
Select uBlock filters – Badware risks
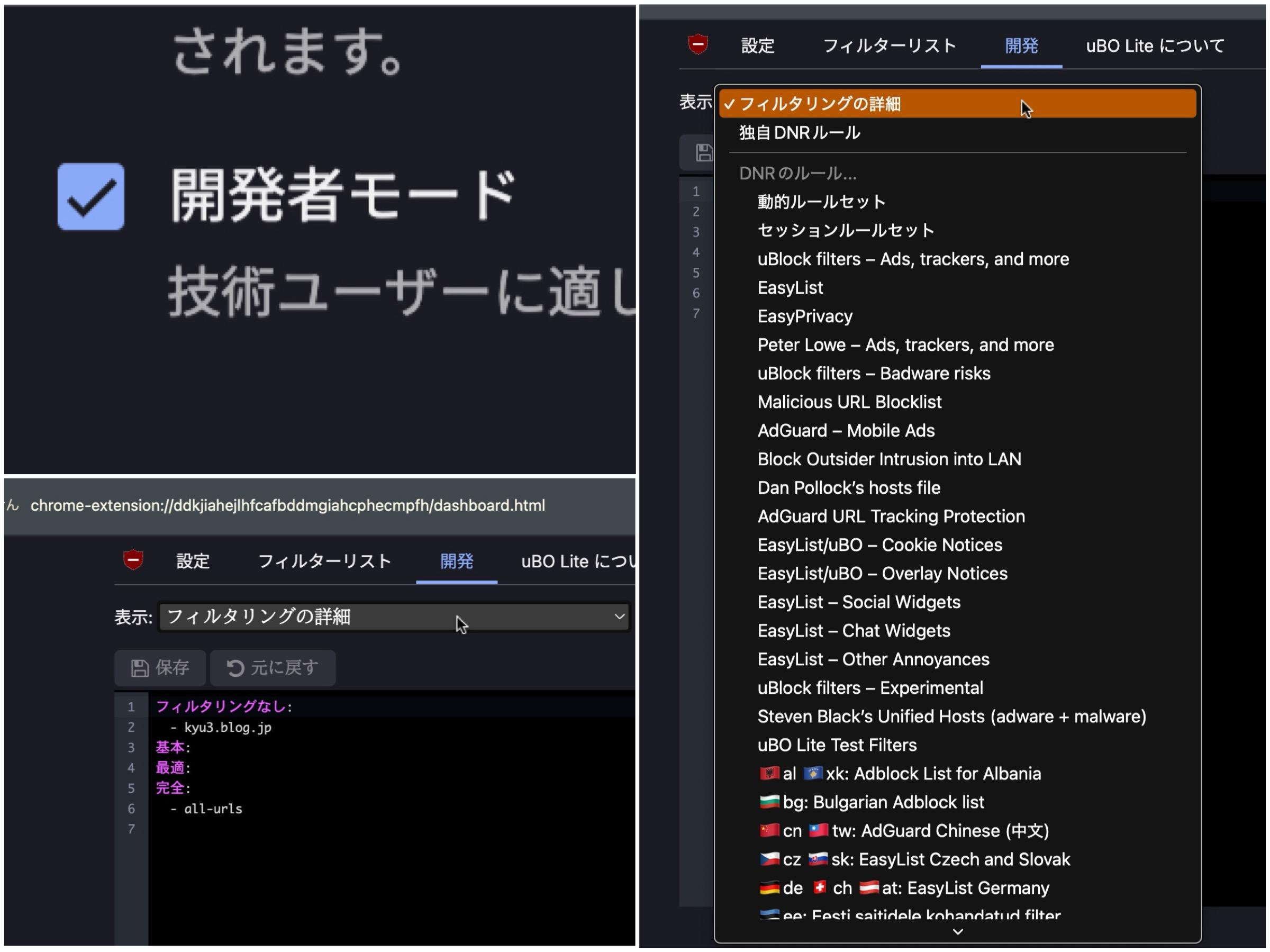(957, 373)
